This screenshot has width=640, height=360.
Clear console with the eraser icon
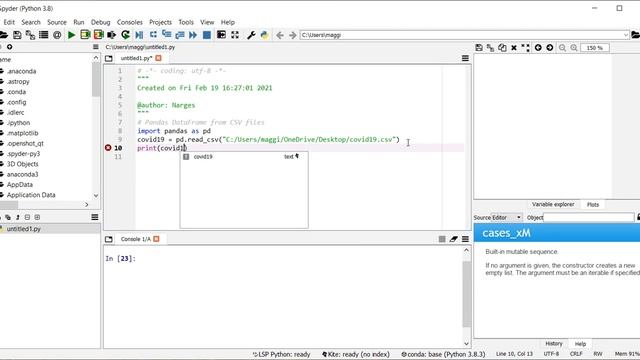453,239
